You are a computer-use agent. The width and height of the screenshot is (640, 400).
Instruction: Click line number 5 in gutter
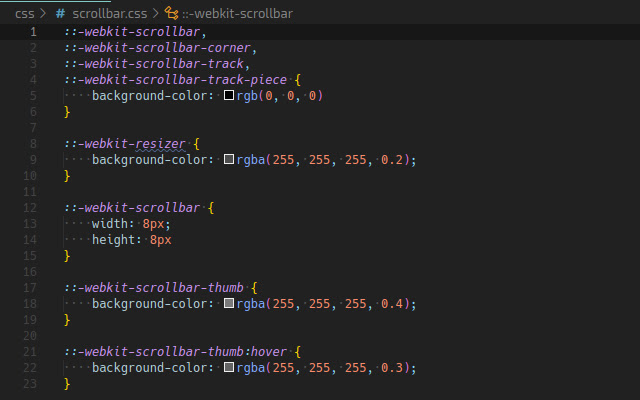point(33,96)
